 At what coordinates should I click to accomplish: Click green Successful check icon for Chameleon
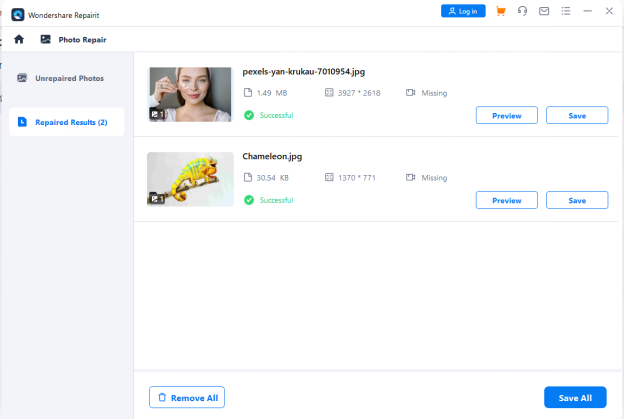click(249, 200)
